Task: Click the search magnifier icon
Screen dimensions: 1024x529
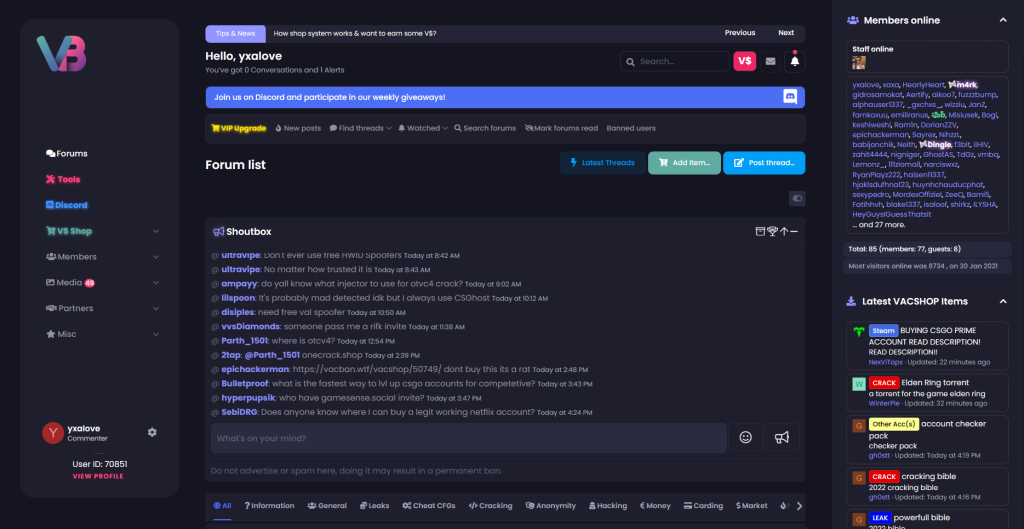Action: [x=630, y=61]
